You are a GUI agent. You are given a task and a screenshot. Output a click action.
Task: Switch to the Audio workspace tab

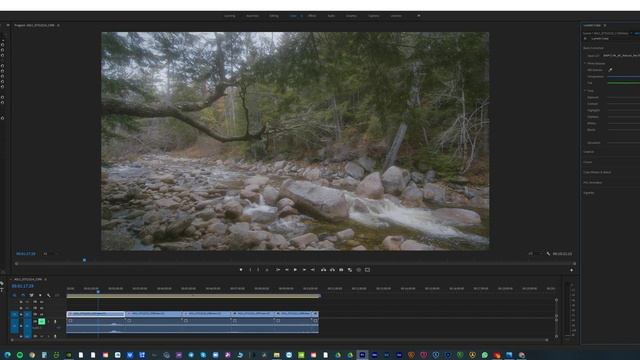[331, 16]
